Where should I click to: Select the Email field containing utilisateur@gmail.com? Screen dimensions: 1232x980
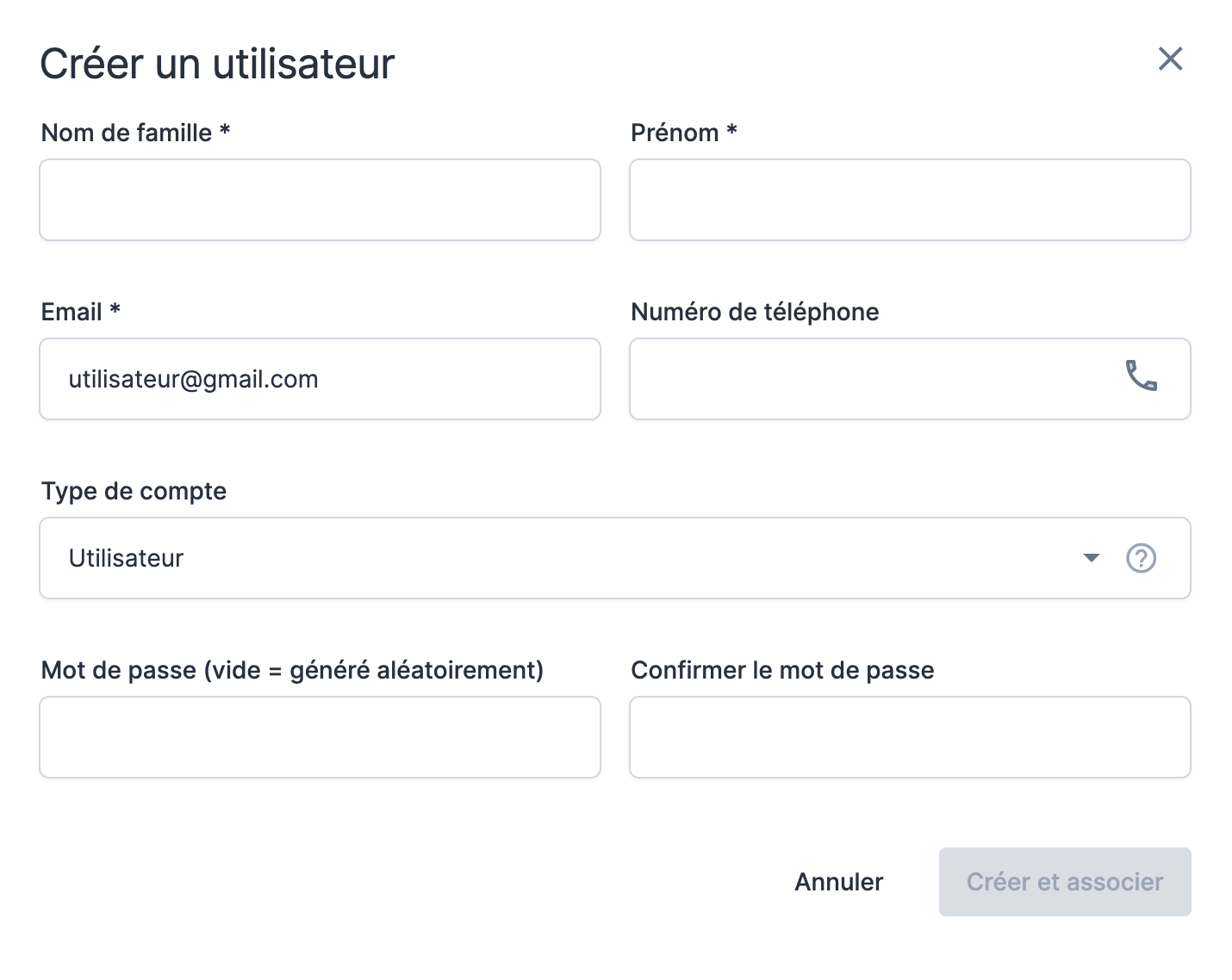point(320,379)
